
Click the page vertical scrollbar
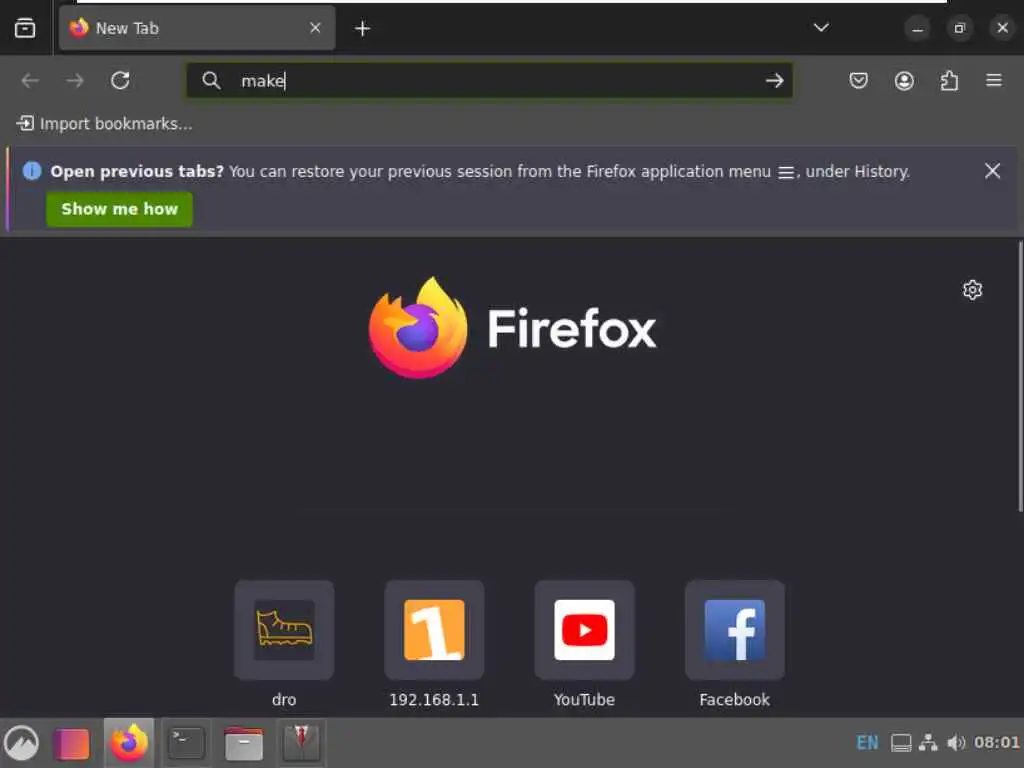[1020, 377]
